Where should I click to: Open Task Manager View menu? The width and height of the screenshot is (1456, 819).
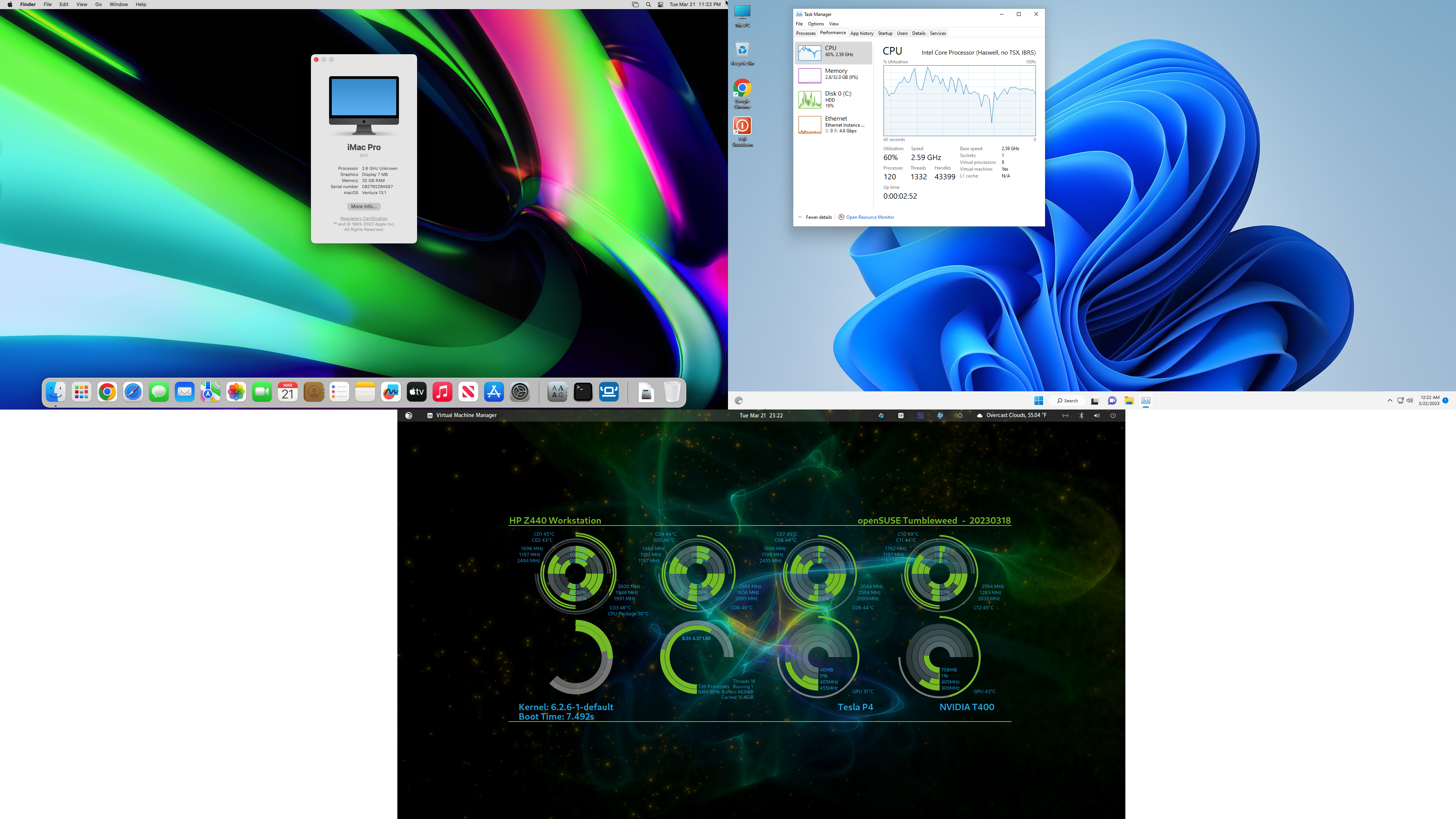click(834, 24)
